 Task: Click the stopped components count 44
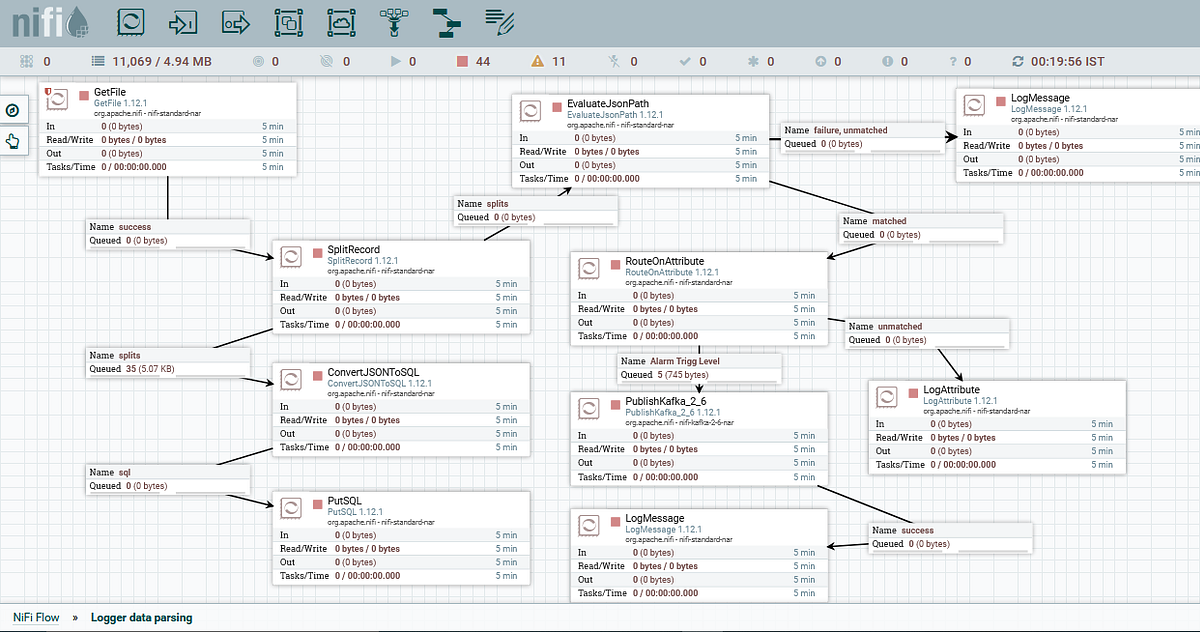(474, 61)
